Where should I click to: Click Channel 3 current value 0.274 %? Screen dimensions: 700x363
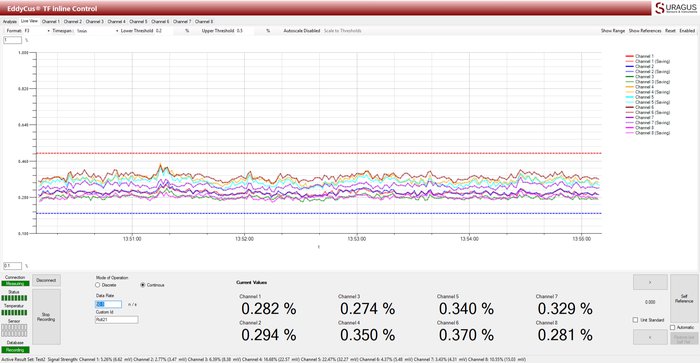click(367, 309)
